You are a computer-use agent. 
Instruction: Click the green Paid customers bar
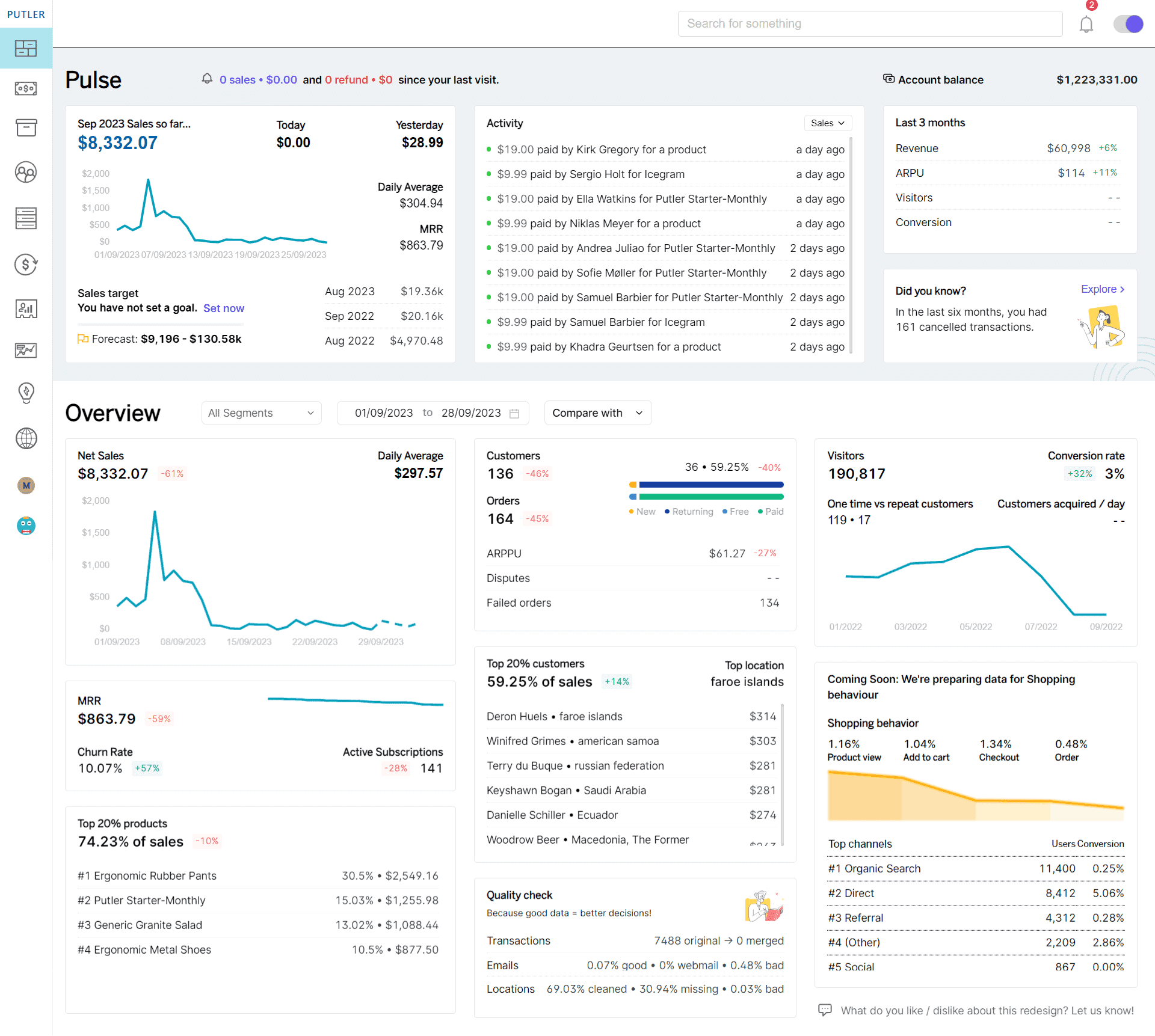711,497
